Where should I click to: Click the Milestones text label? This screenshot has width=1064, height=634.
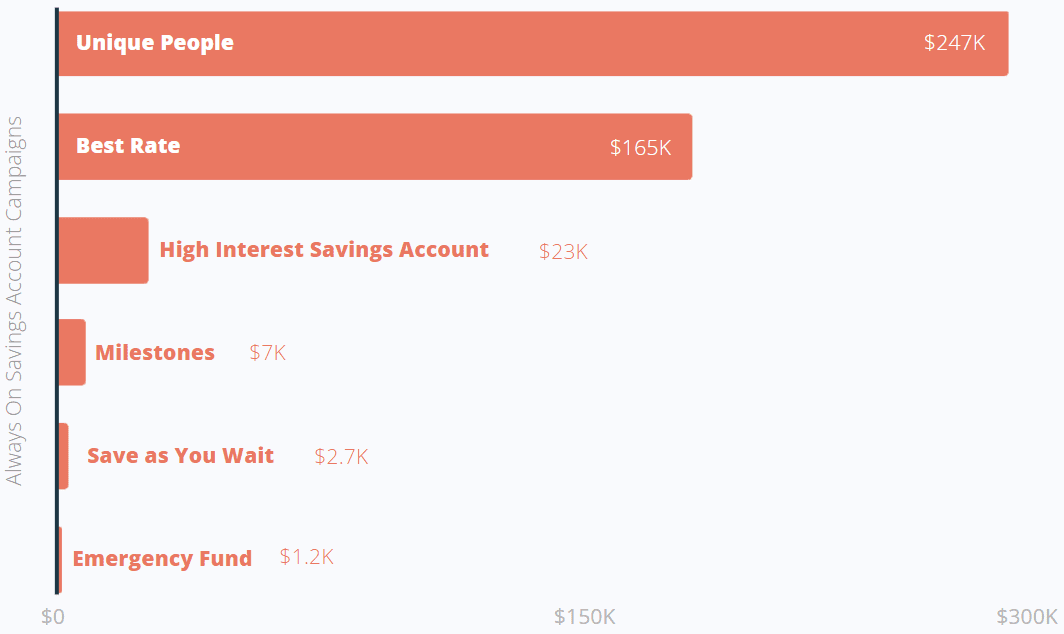pos(155,352)
